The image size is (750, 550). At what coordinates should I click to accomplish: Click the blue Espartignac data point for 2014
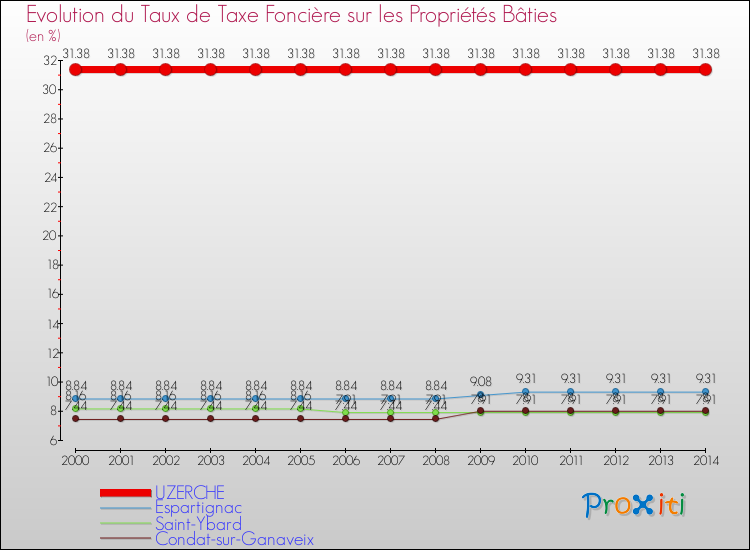coord(706,392)
